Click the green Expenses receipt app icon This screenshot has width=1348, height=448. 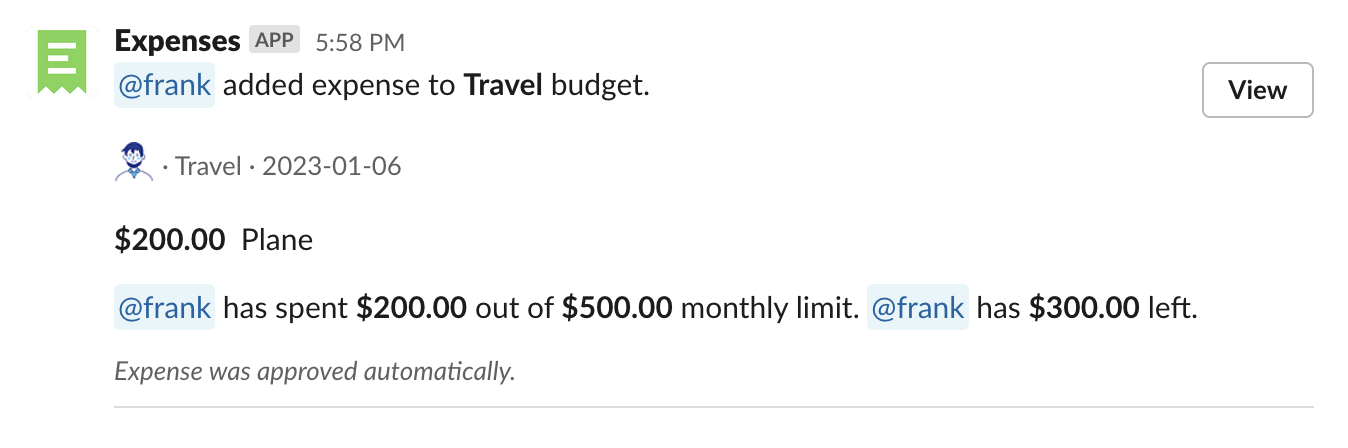[x=62, y=62]
